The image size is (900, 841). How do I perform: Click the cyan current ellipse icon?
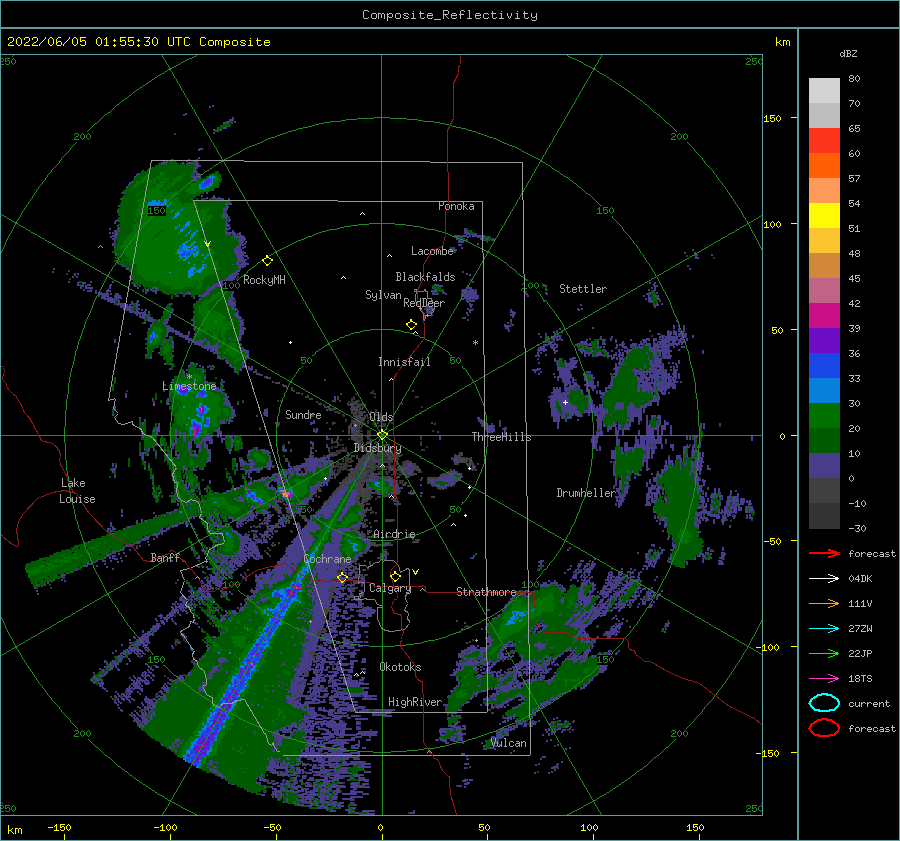(824, 703)
